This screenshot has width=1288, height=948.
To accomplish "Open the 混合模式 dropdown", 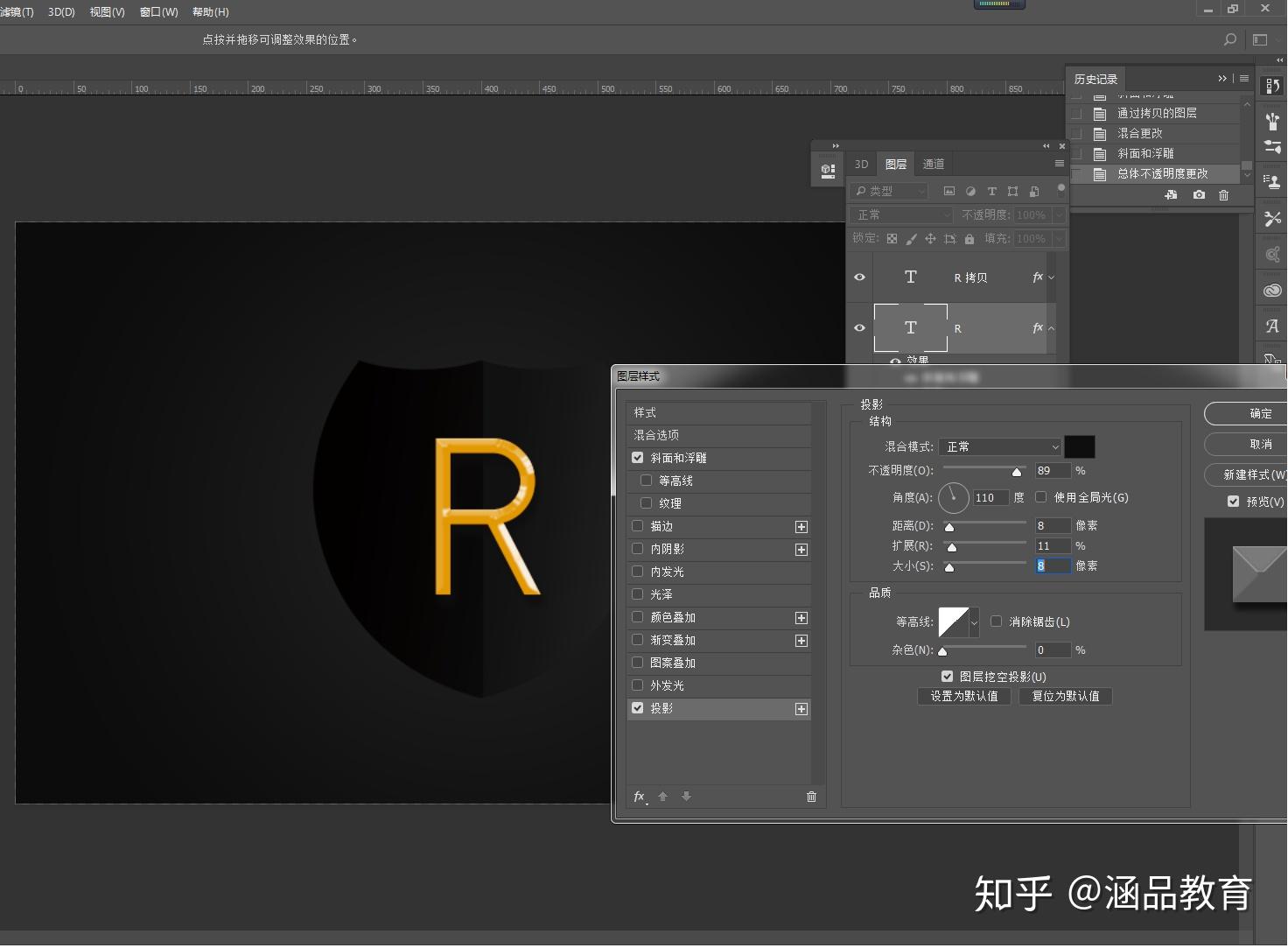I will pos(999,447).
